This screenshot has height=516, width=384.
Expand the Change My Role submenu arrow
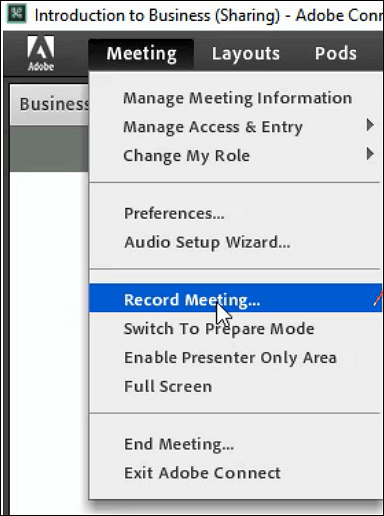click(x=370, y=154)
